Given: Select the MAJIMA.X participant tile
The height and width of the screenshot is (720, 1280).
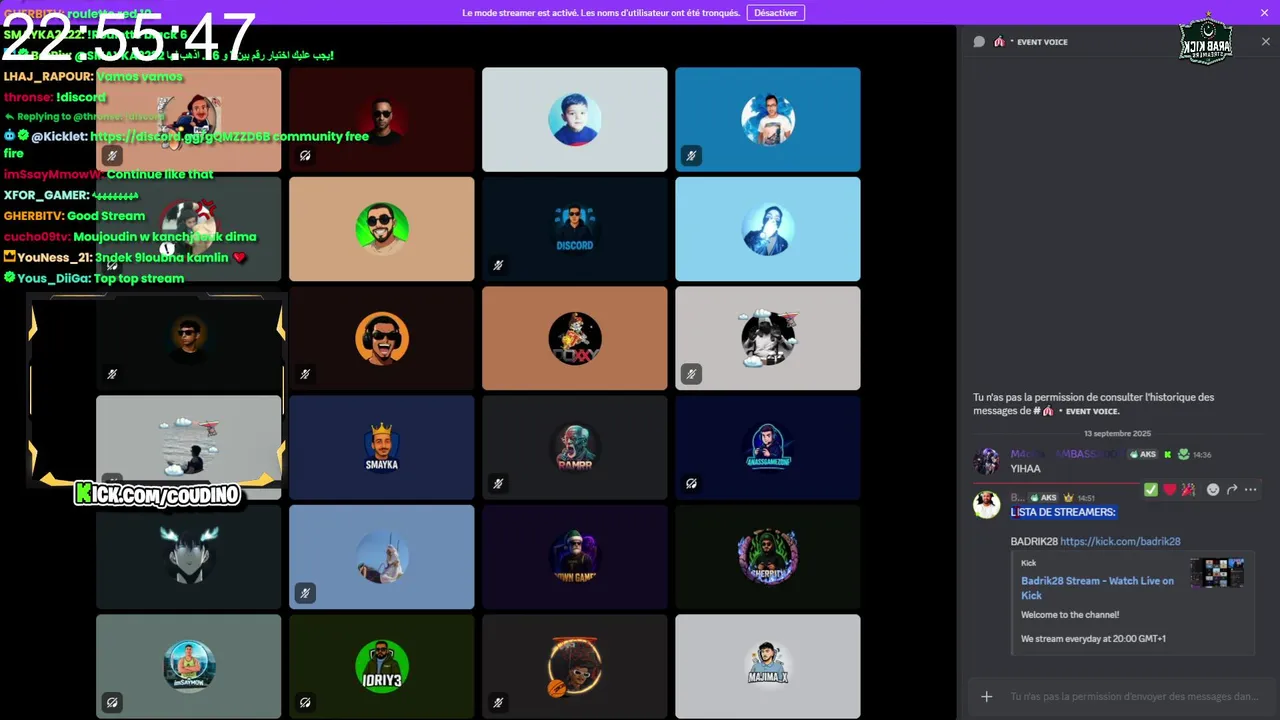Looking at the screenshot, I should pos(768,666).
